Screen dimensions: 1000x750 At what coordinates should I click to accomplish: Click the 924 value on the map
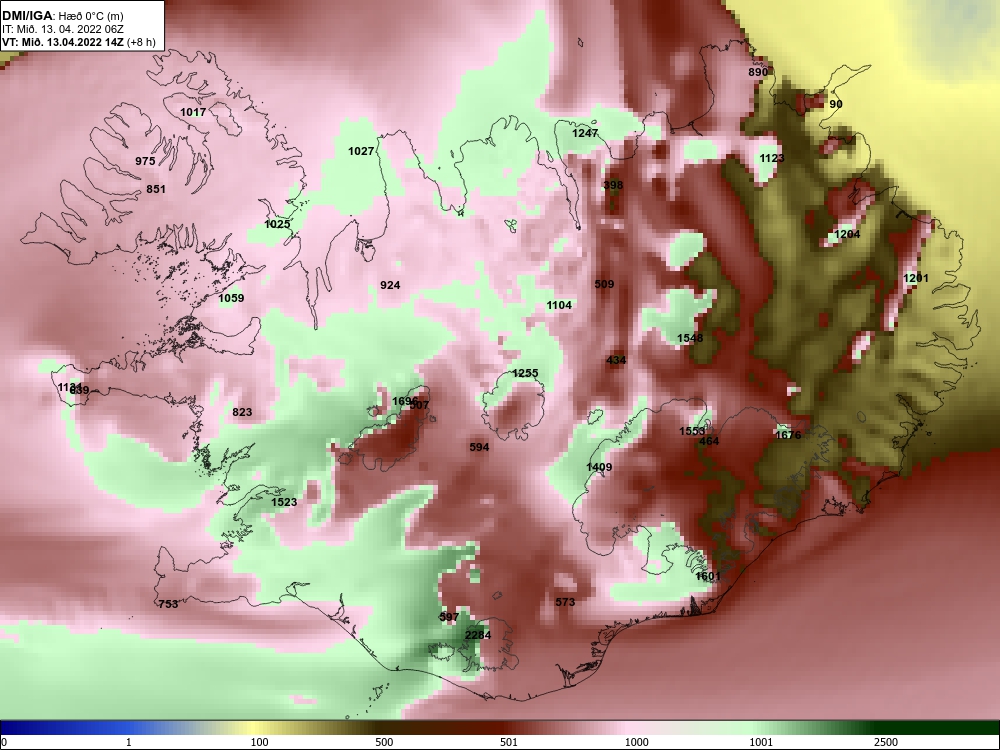(390, 285)
